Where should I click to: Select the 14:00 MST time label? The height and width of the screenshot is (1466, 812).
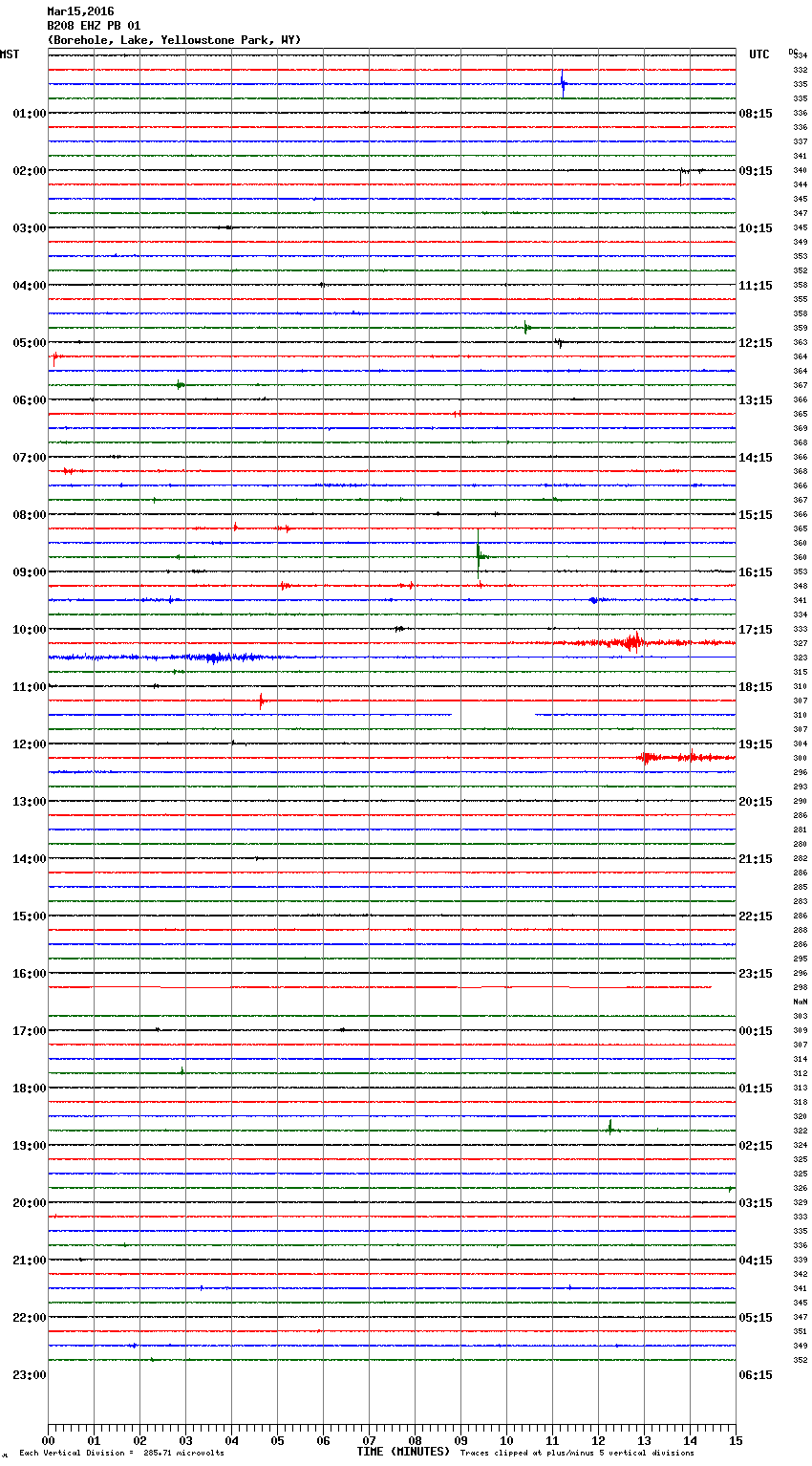[29, 859]
